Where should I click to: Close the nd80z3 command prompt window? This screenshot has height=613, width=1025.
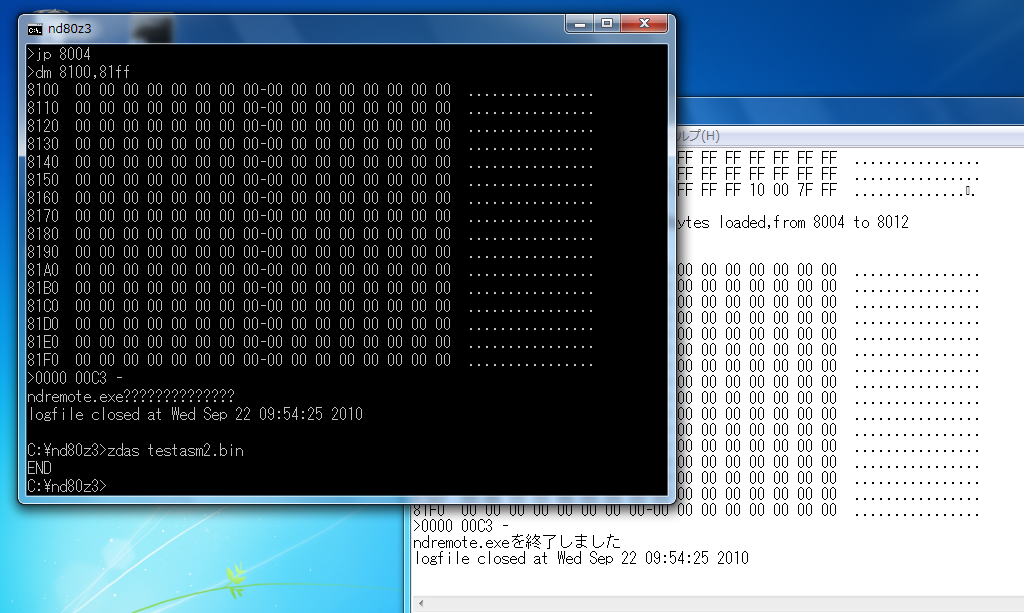click(643, 24)
